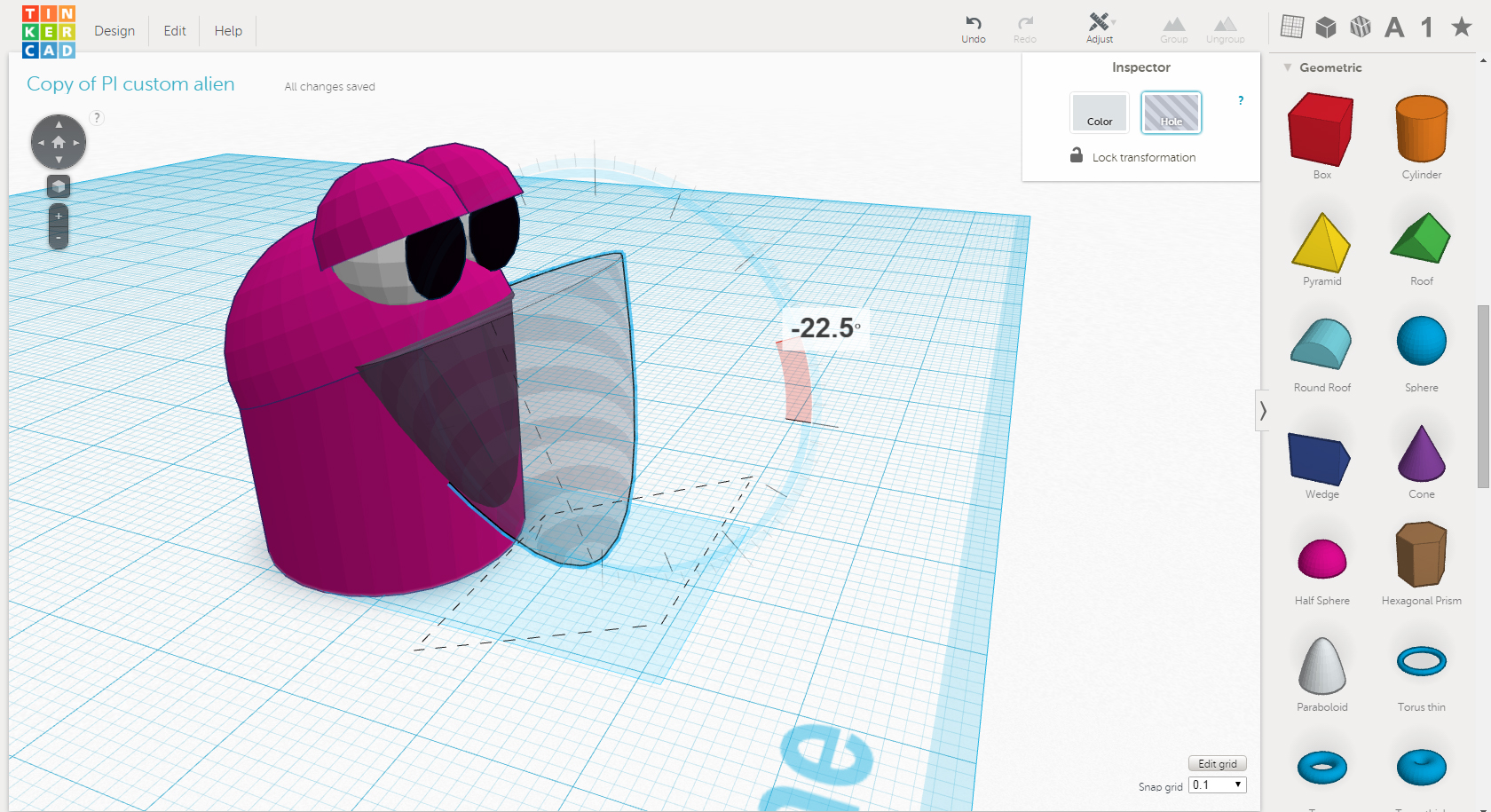1491x812 pixels.
Task: Zoom in with the plus button
Action: 59,216
